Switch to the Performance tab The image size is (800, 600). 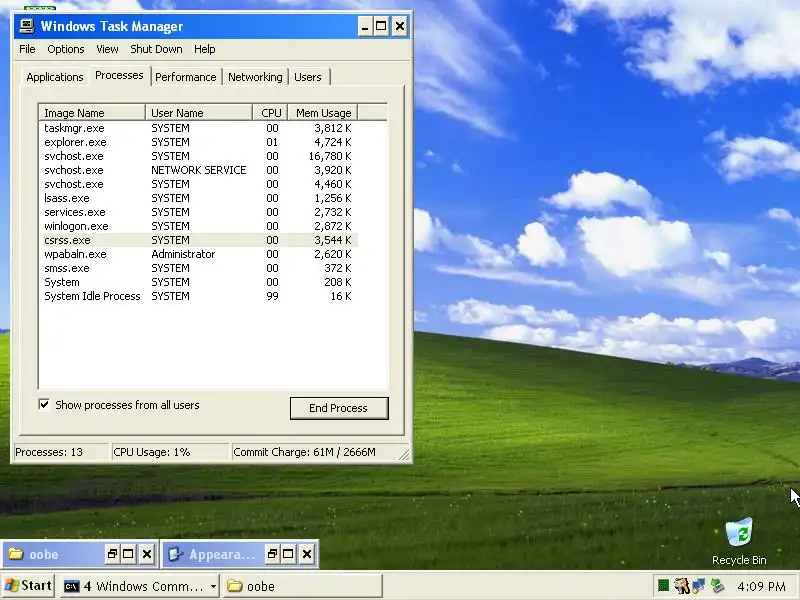point(186,77)
